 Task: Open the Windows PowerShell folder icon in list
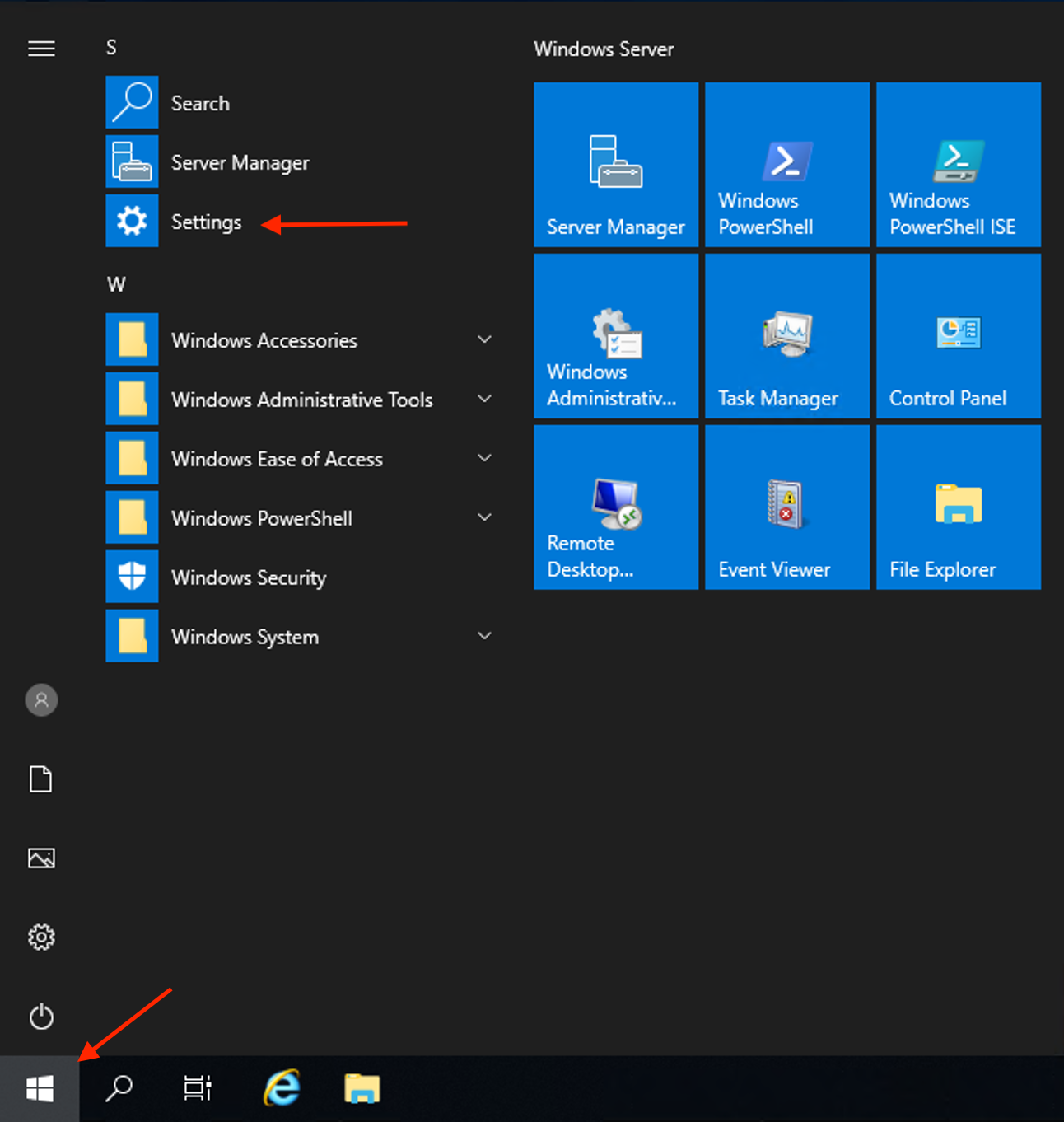[132, 517]
